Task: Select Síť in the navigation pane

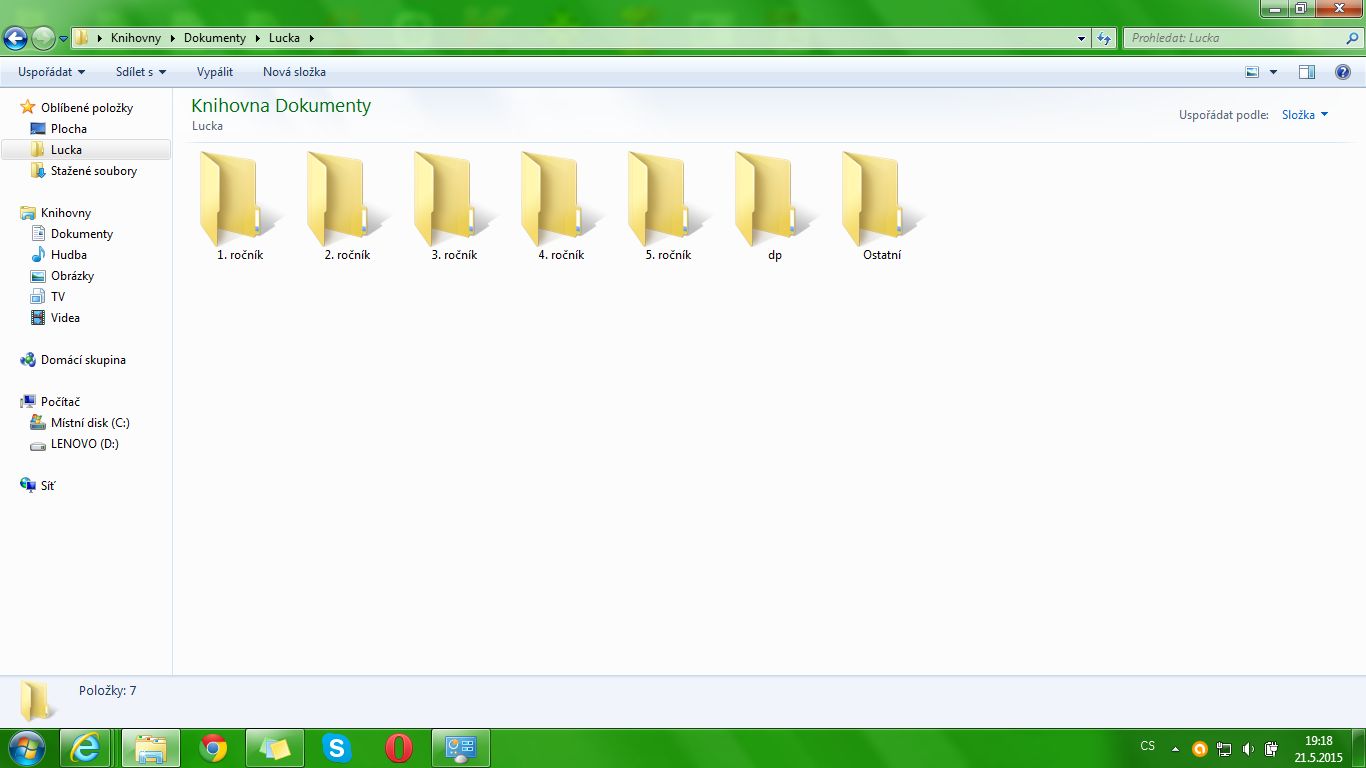Action: [x=48, y=485]
